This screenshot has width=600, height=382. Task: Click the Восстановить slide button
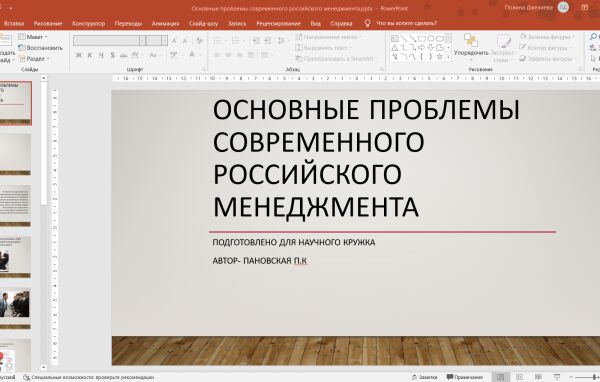40,48
